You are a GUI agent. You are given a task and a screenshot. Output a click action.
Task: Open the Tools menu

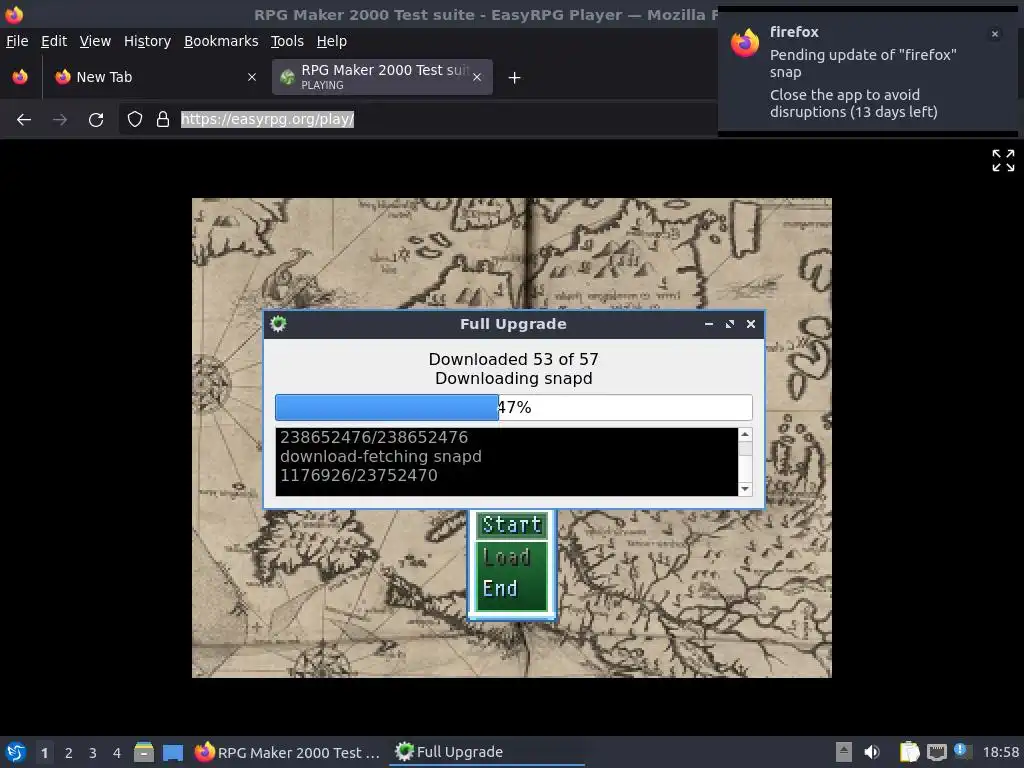pos(287,41)
